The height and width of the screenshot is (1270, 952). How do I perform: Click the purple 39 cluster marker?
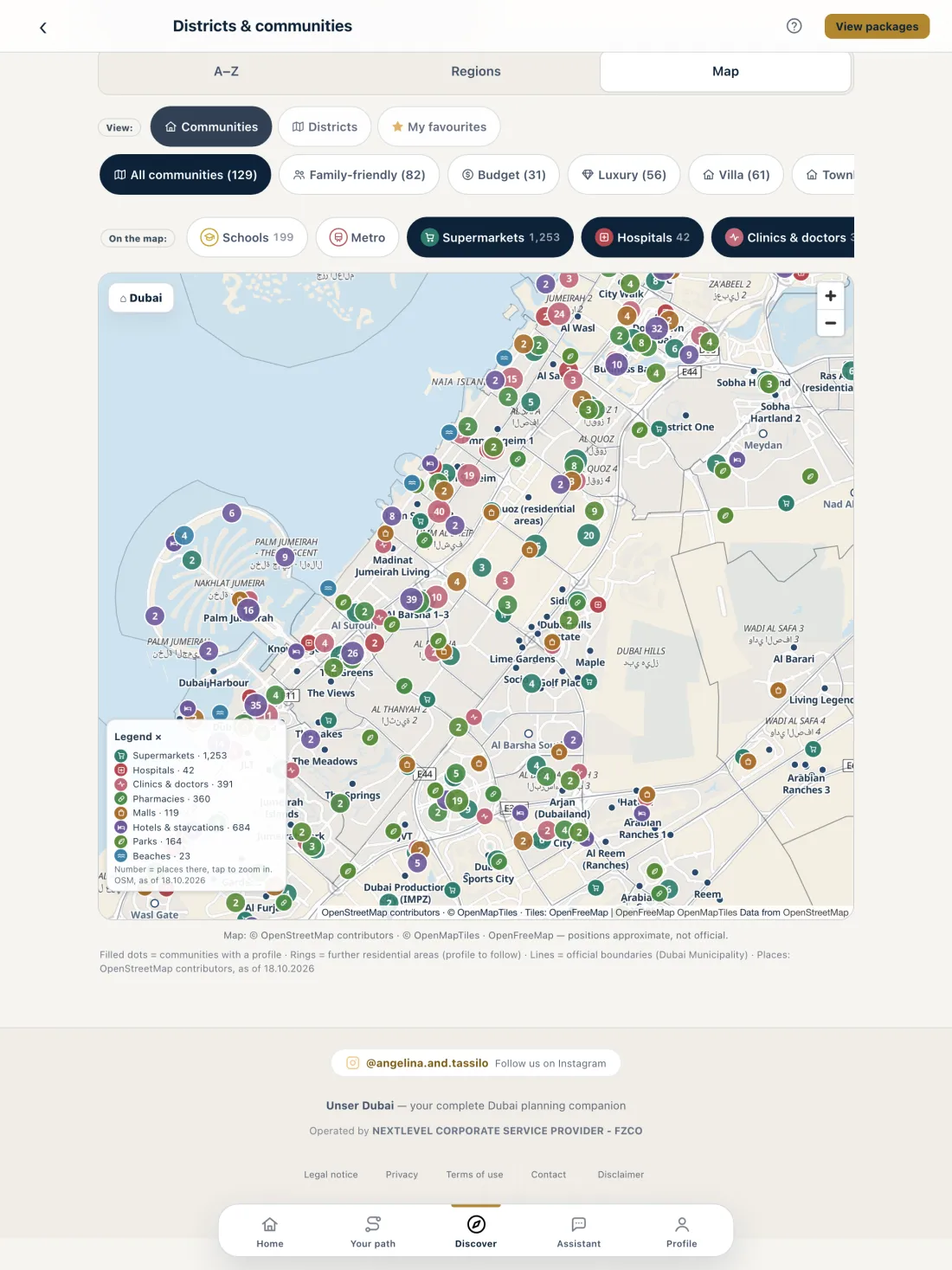tap(411, 599)
